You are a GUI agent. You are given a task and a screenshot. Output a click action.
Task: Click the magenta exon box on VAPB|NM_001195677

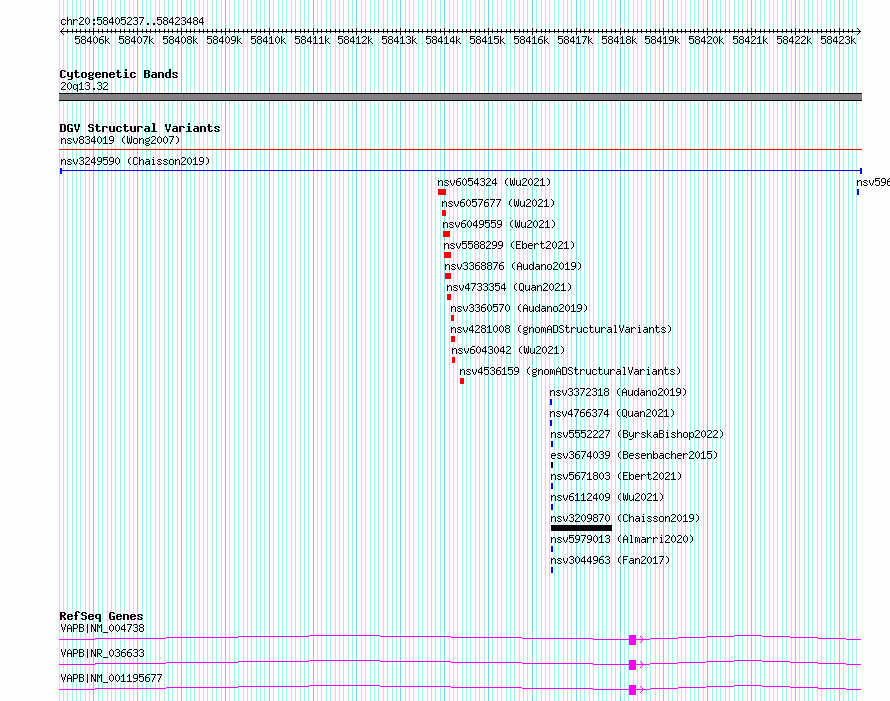[632, 690]
